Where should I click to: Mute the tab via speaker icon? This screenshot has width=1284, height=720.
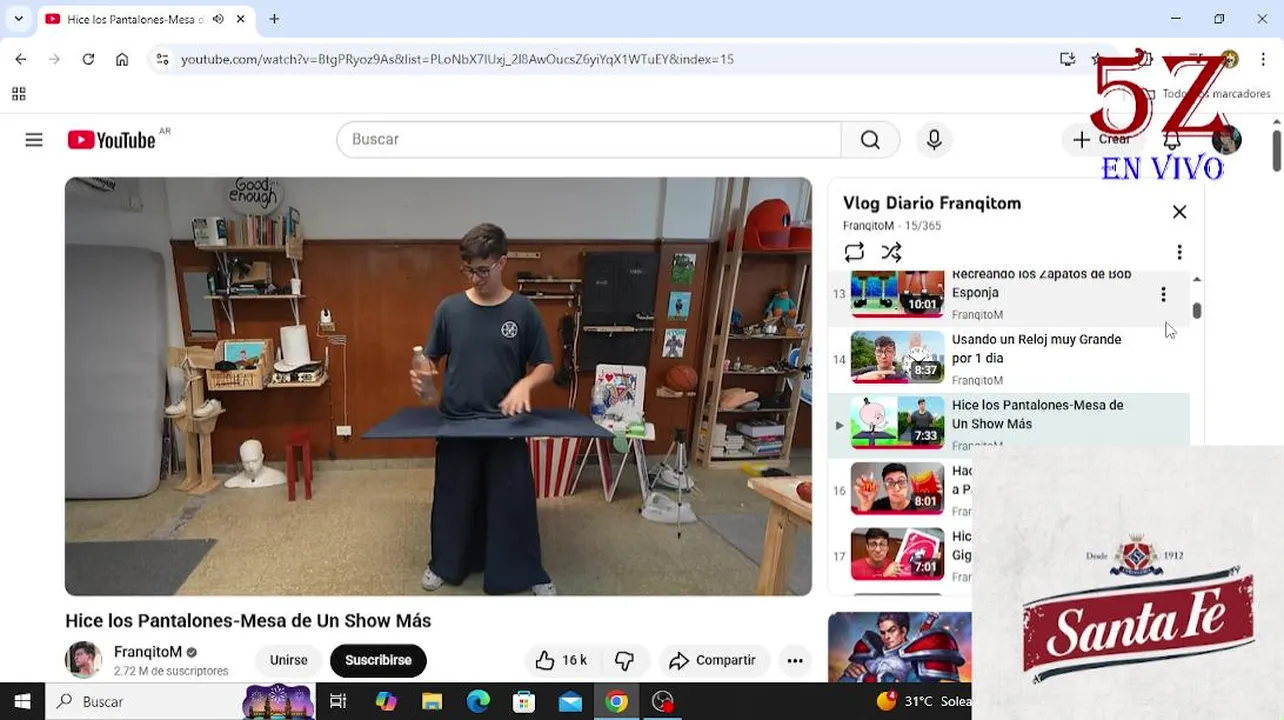coord(218,19)
